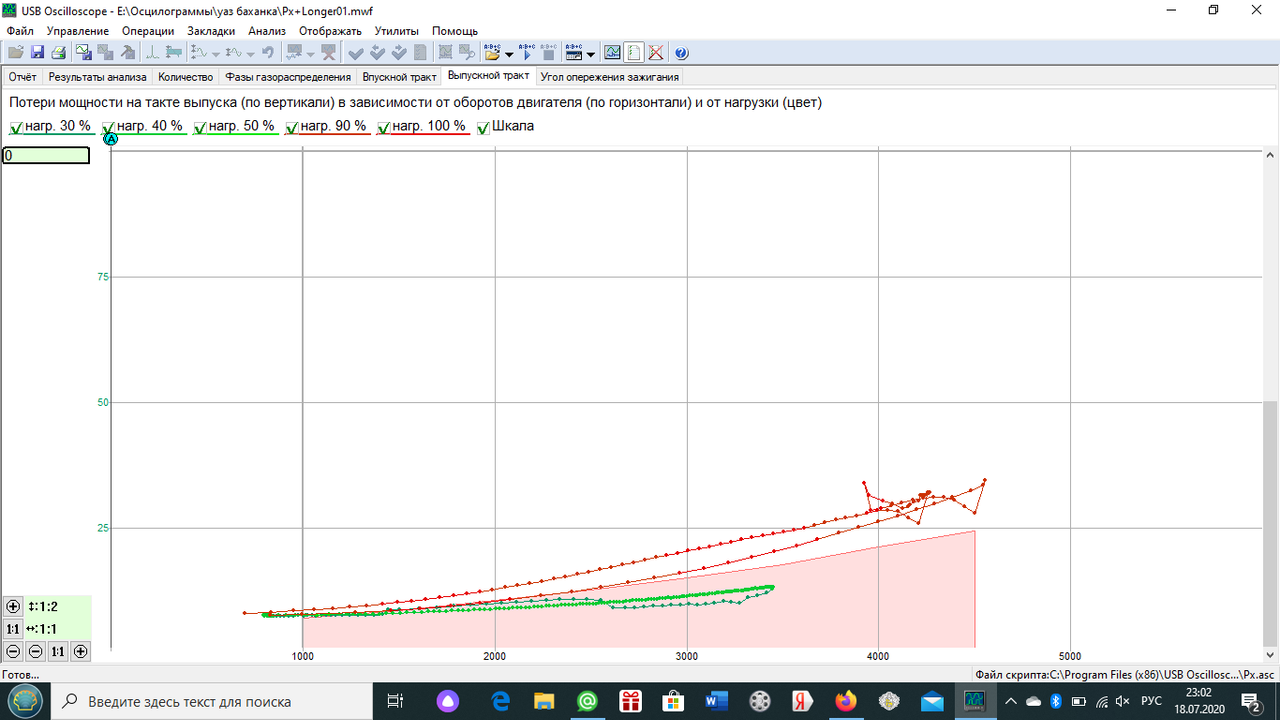Switch to the Отчёт tab
1280x720 pixels.
pyautogui.click(x=23, y=77)
